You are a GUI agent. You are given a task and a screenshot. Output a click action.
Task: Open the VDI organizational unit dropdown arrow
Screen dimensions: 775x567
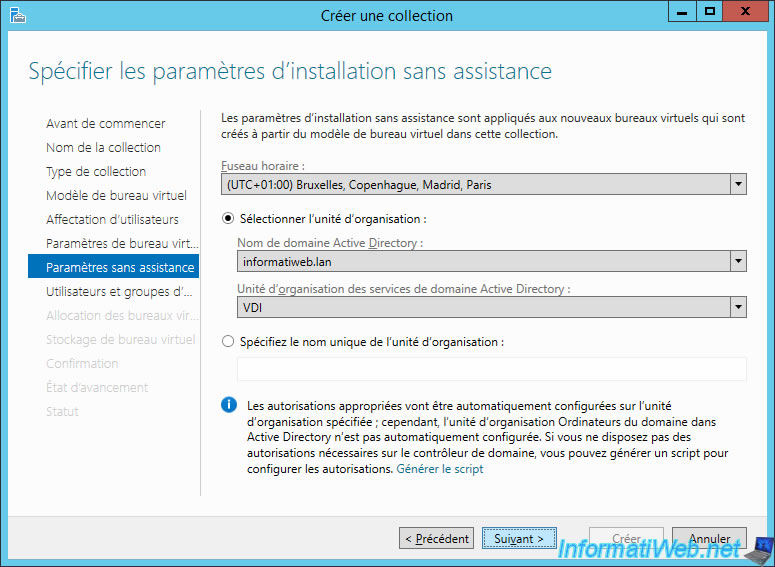point(738,307)
